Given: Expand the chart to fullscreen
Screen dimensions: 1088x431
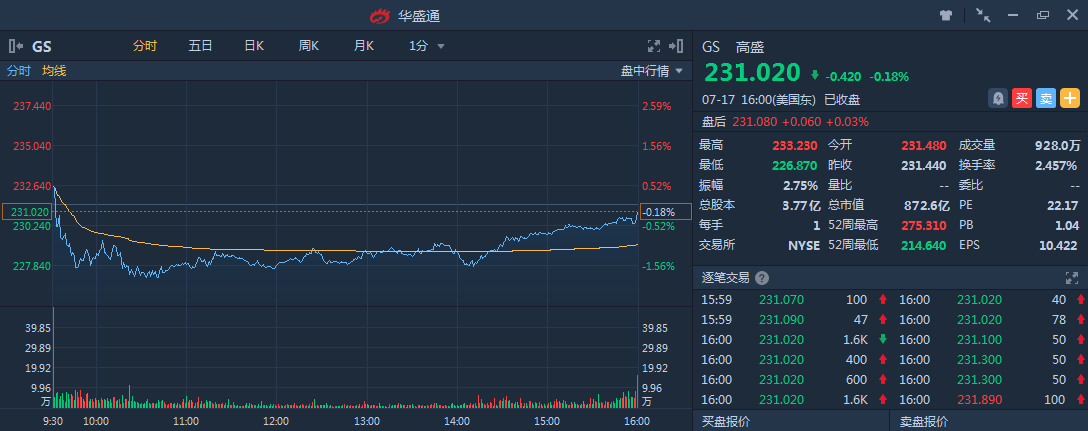Looking at the screenshot, I should coord(654,46).
